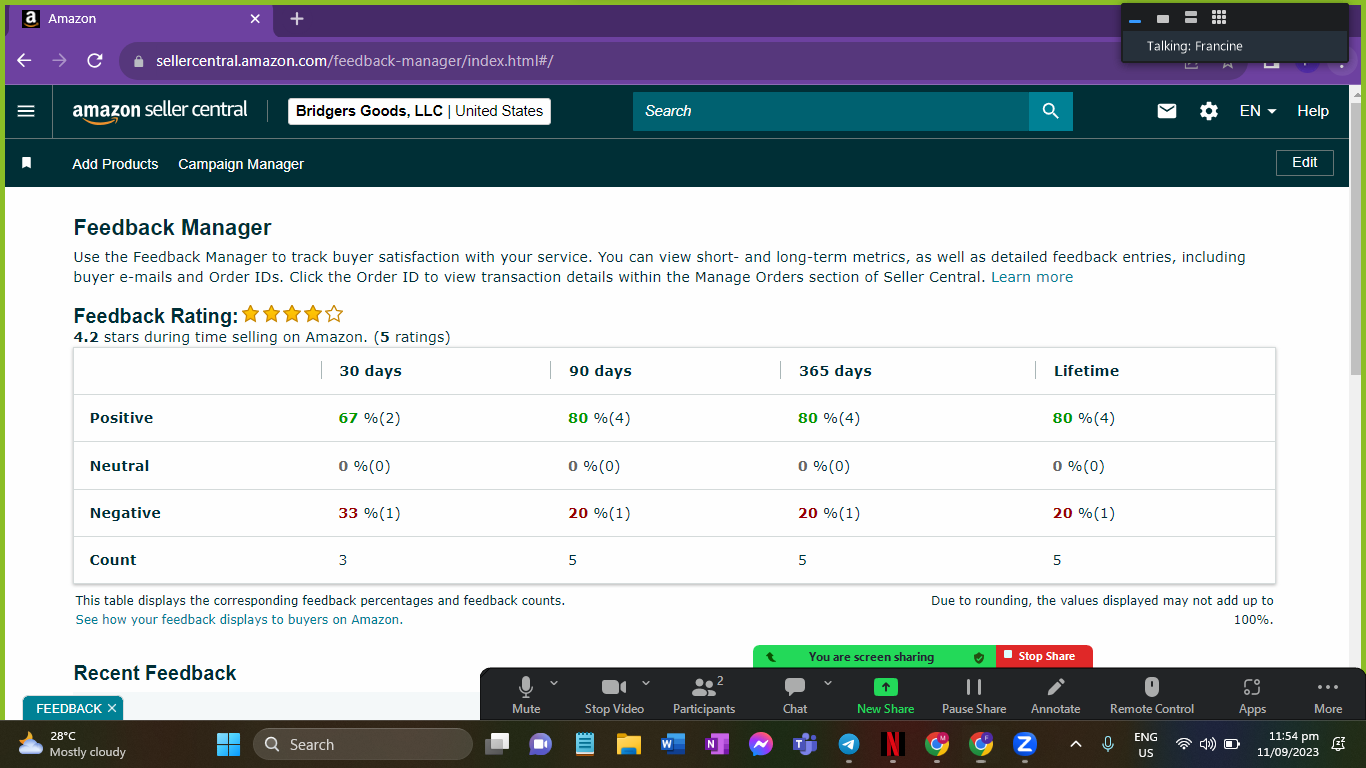
Task: Open Messenger from the taskbar
Action: click(x=760, y=744)
